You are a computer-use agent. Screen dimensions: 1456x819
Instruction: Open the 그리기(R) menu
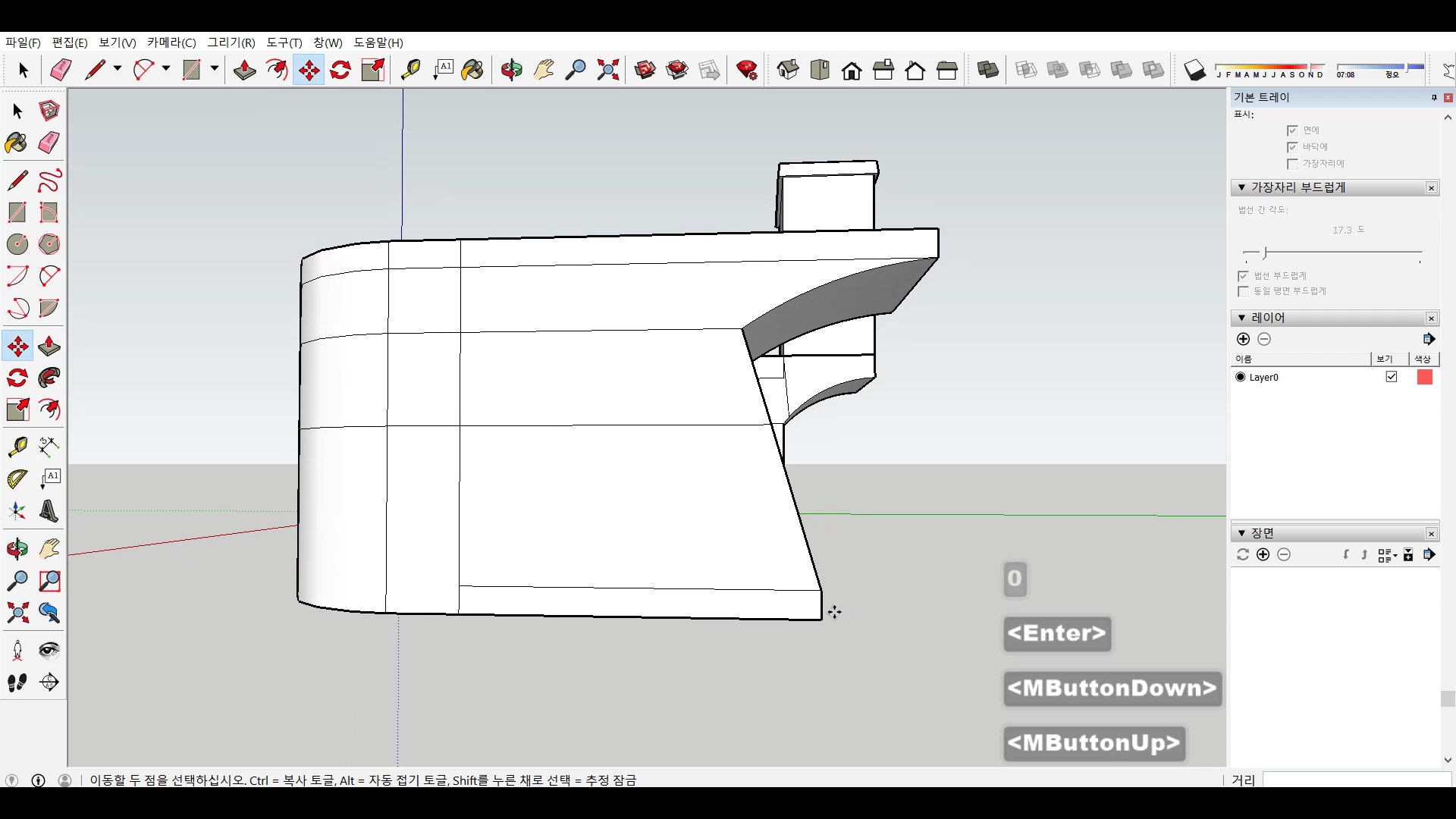pyautogui.click(x=231, y=42)
